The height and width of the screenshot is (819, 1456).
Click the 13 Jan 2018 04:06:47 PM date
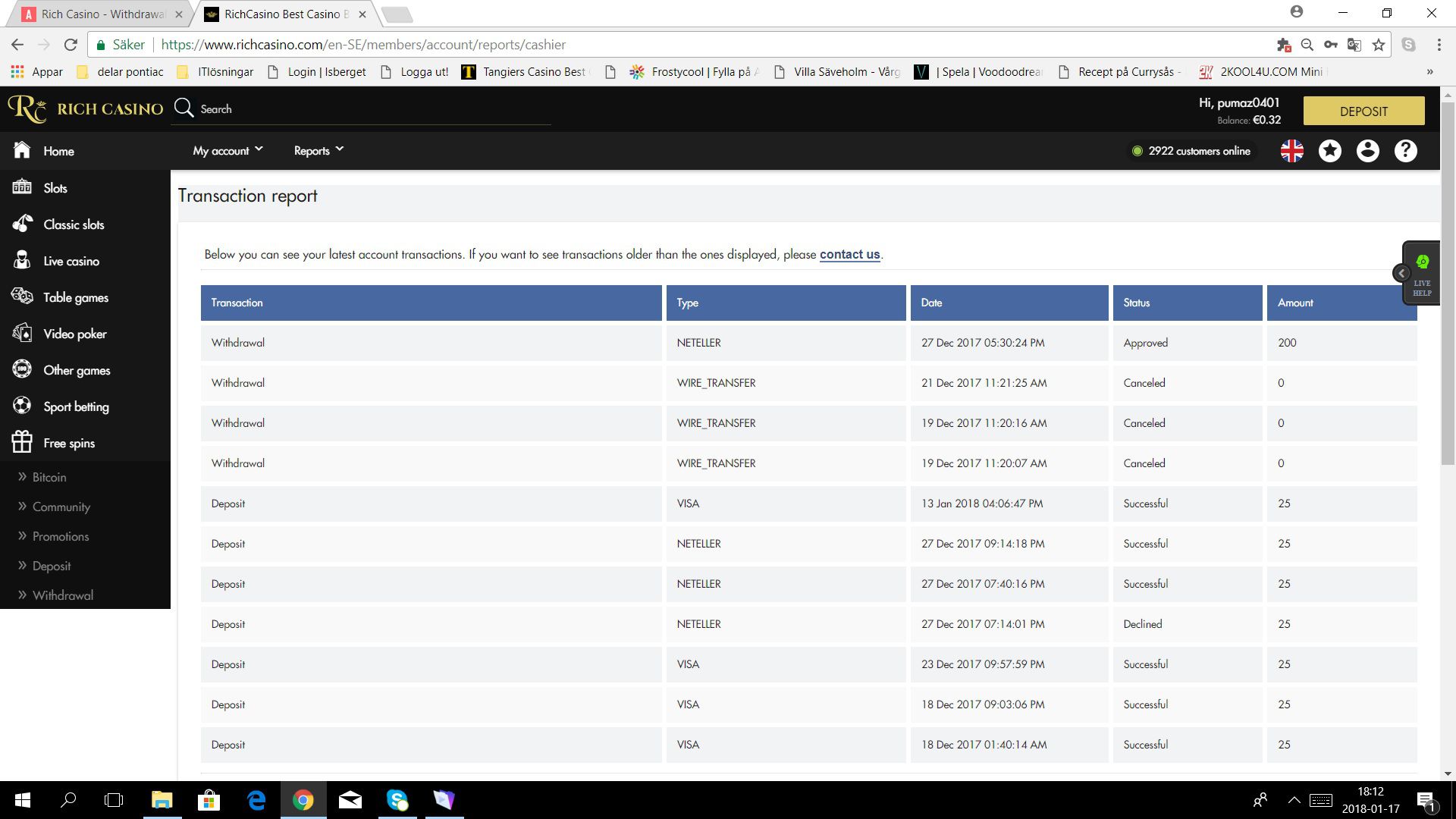point(982,504)
